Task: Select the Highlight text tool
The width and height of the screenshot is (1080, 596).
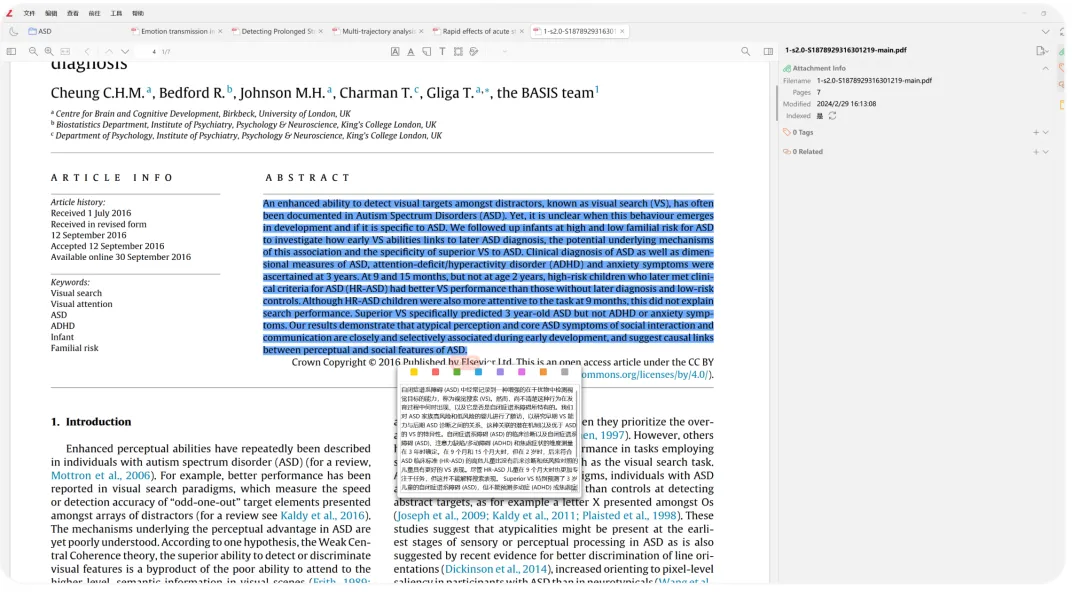Action: [395, 52]
